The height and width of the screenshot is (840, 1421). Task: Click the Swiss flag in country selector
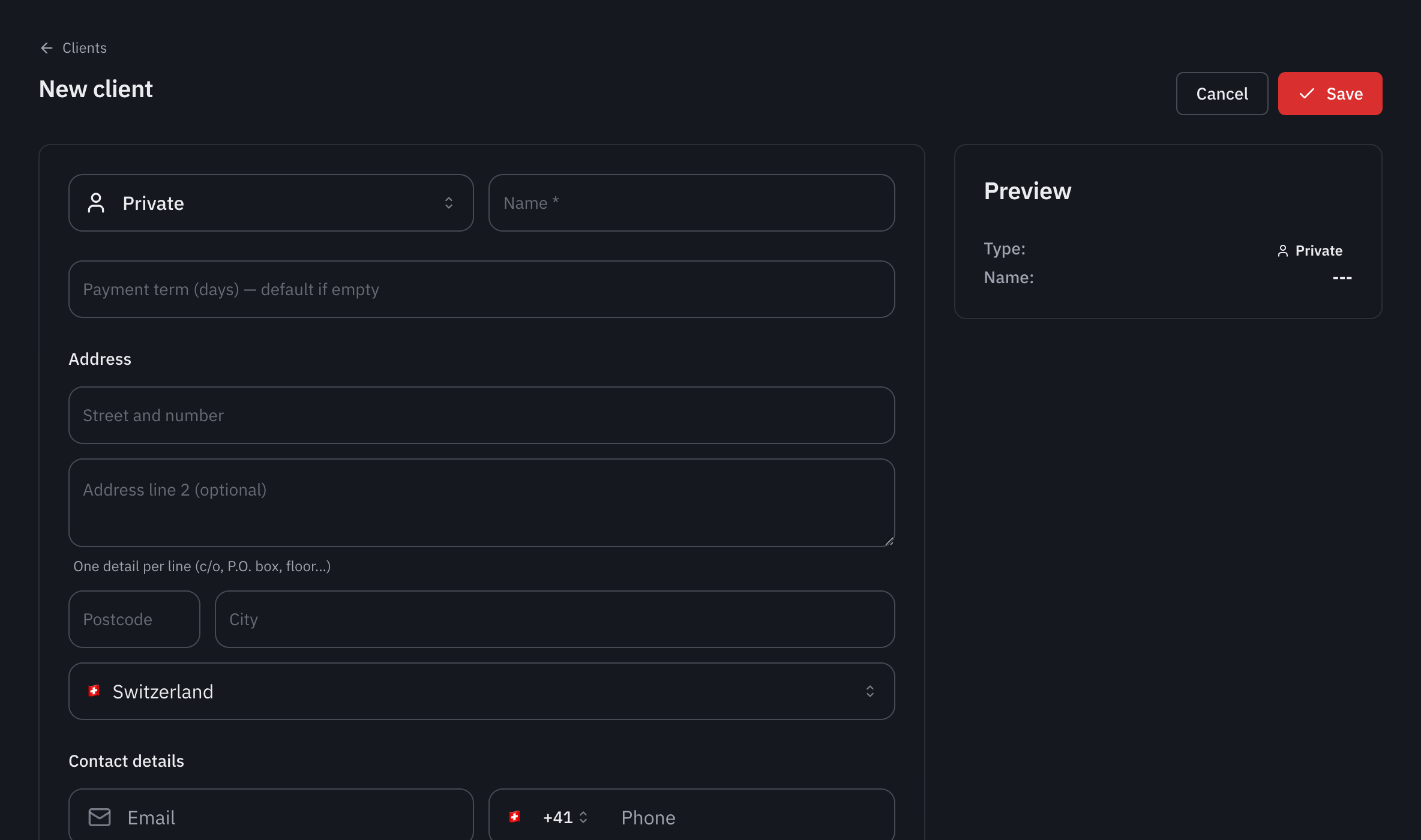coord(94,691)
